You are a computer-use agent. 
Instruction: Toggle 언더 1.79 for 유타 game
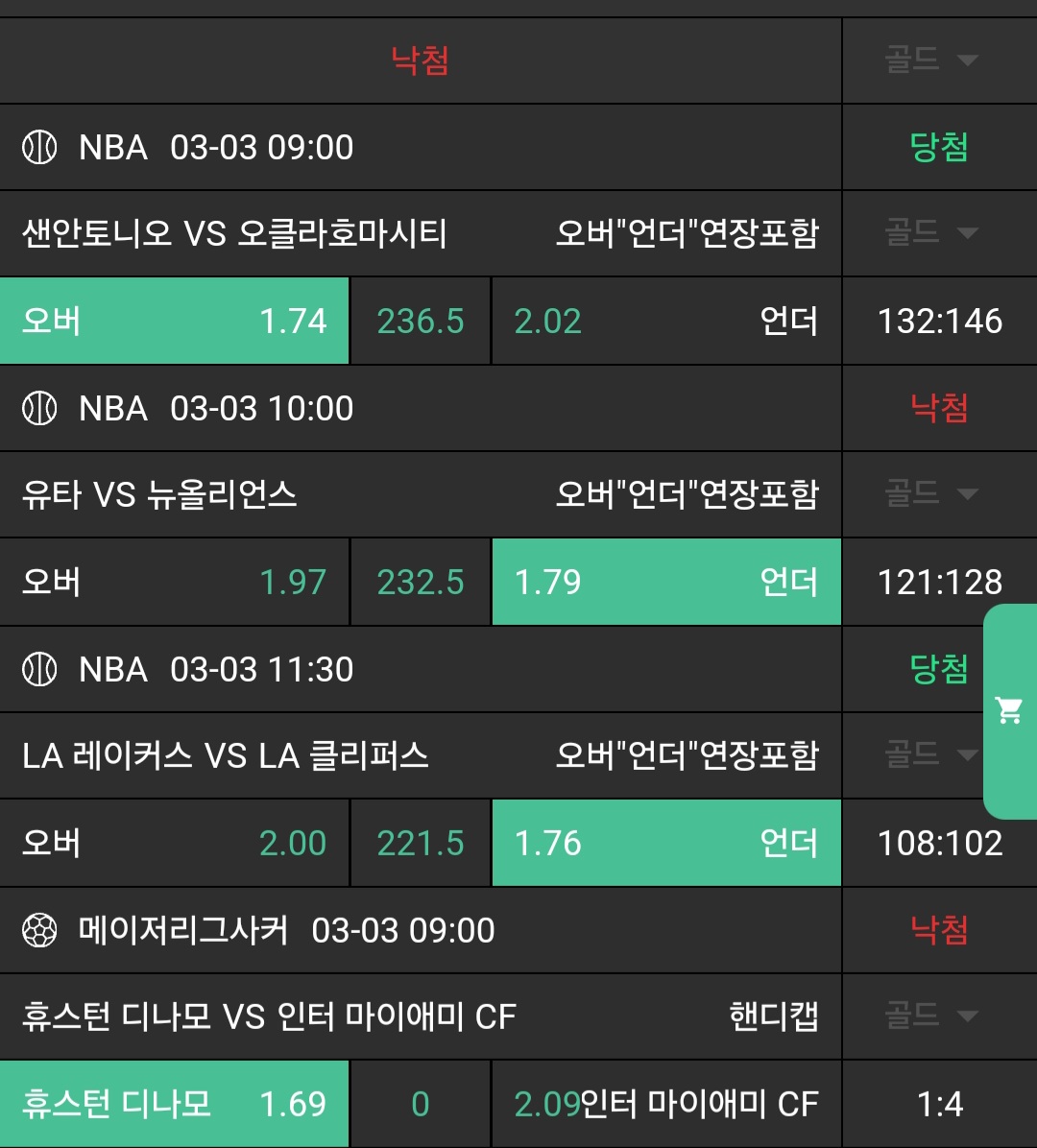(665, 583)
